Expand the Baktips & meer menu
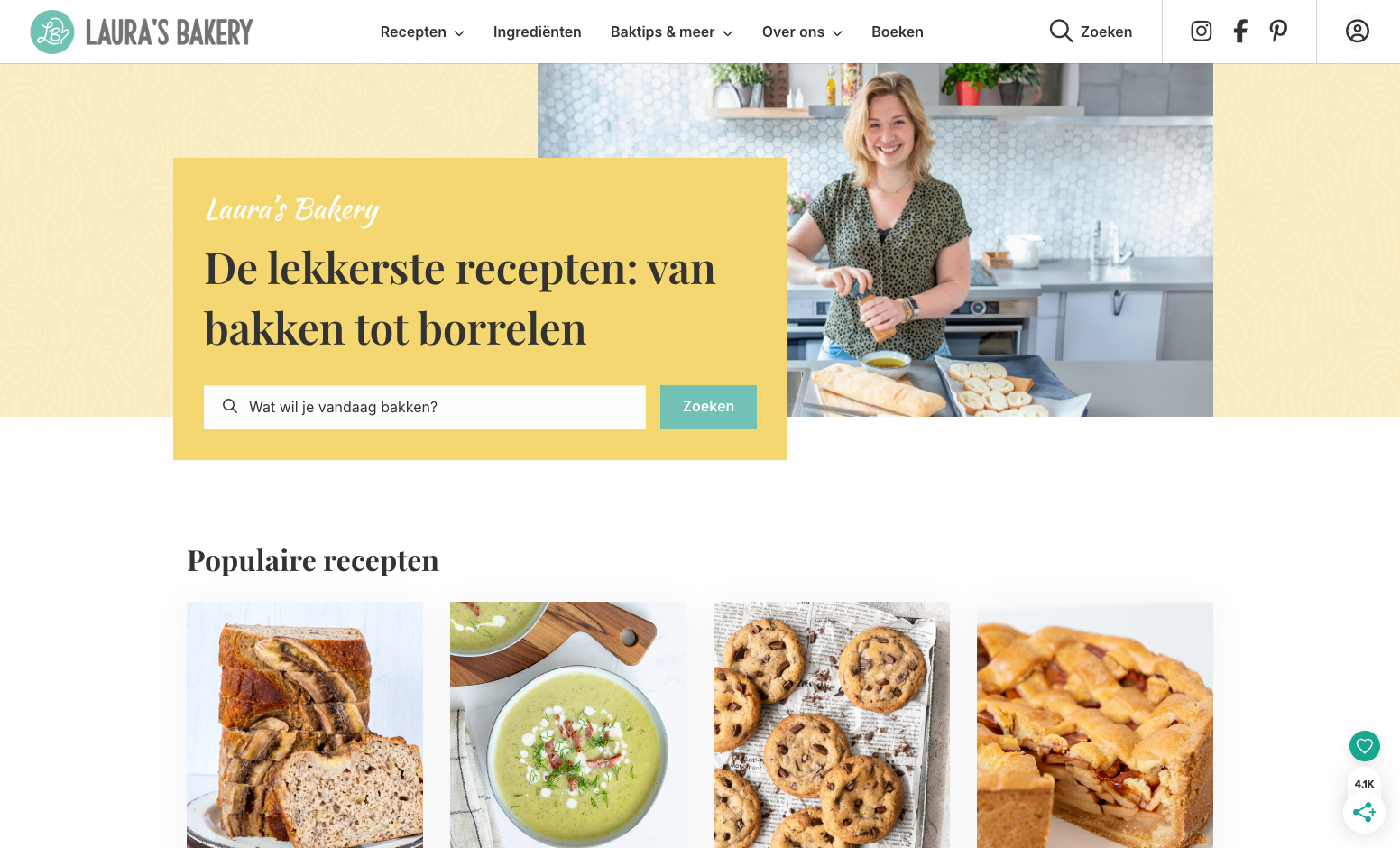This screenshot has height=848, width=1400. point(671,32)
